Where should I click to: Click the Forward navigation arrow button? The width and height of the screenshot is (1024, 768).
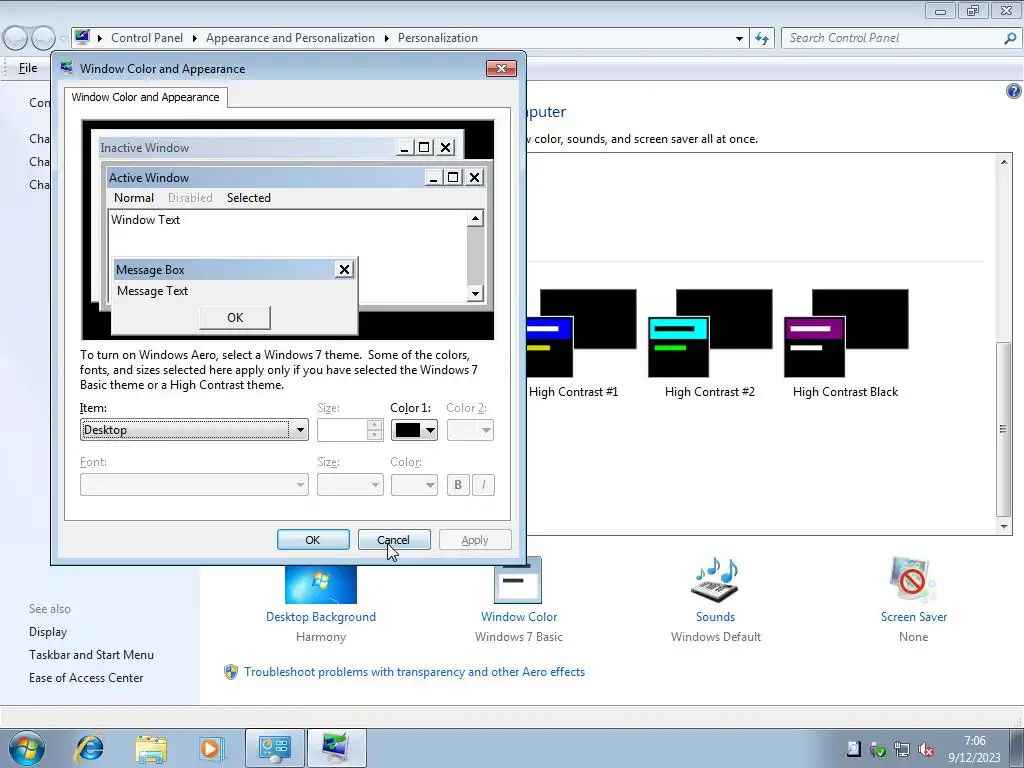pos(43,39)
